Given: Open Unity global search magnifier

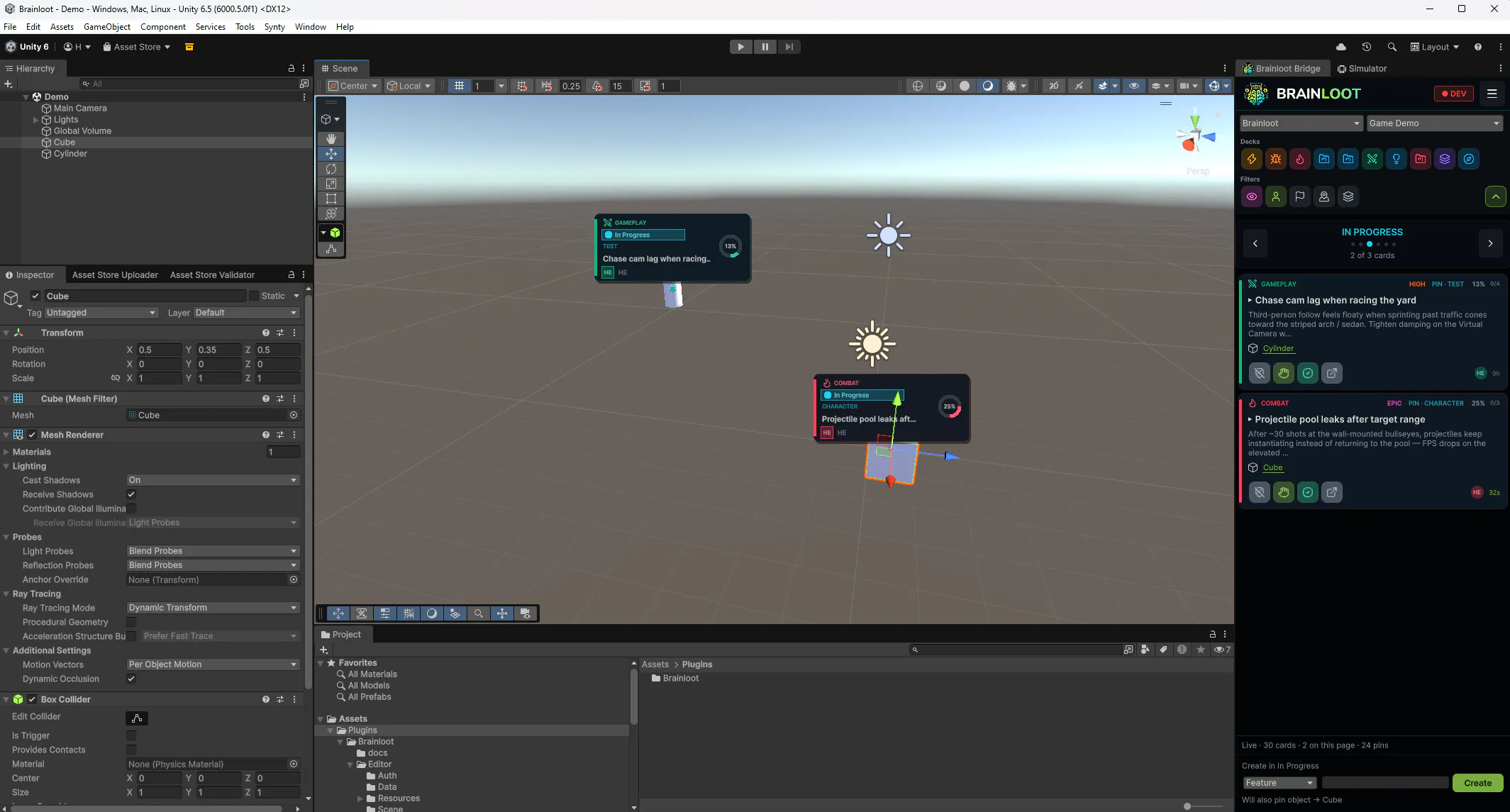Looking at the screenshot, I should point(1392,47).
